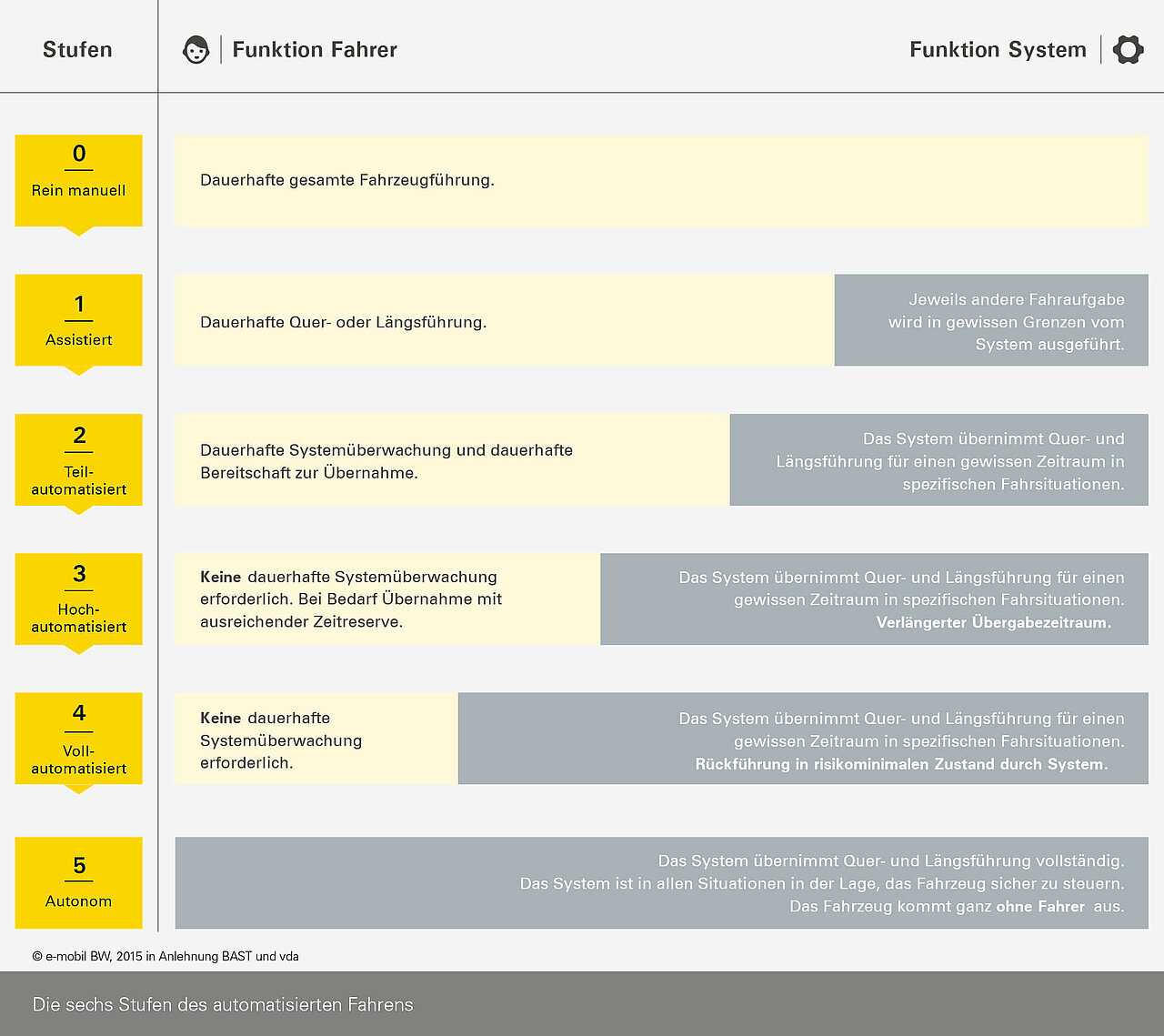
Task: Click the Funktion System heading
Action: [998, 50]
